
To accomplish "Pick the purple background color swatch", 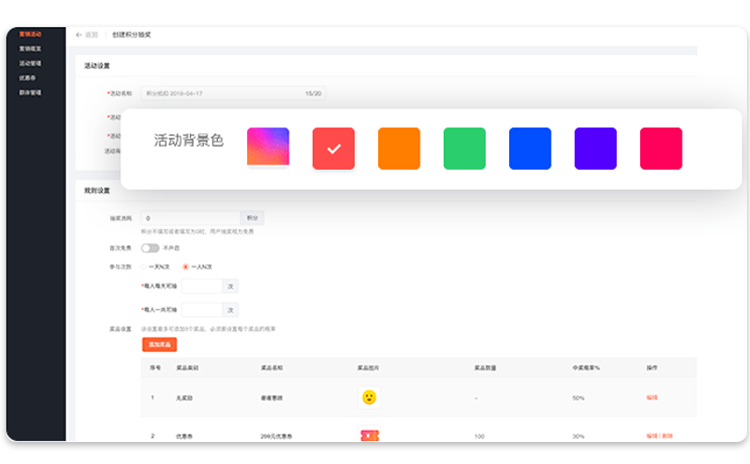I will [x=595, y=149].
